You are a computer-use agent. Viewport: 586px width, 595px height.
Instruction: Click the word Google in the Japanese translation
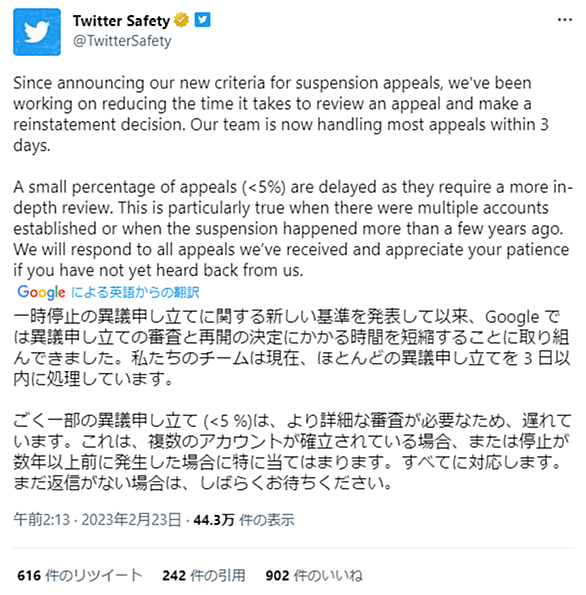tap(512, 317)
